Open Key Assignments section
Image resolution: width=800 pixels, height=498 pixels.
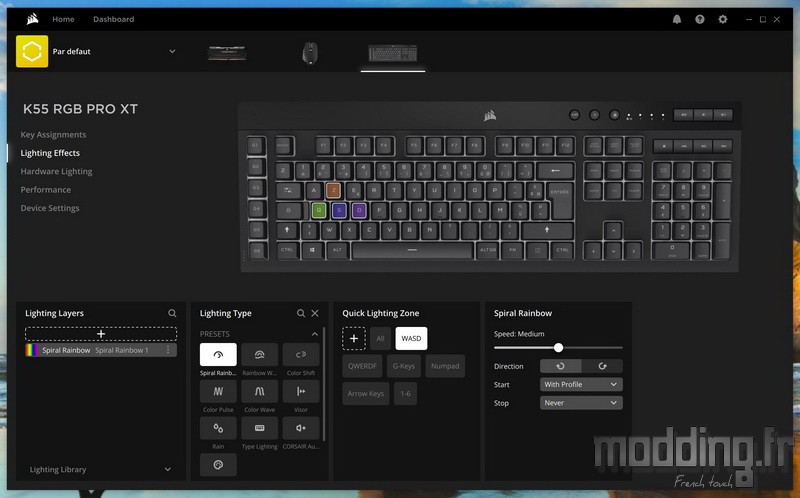coord(53,135)
